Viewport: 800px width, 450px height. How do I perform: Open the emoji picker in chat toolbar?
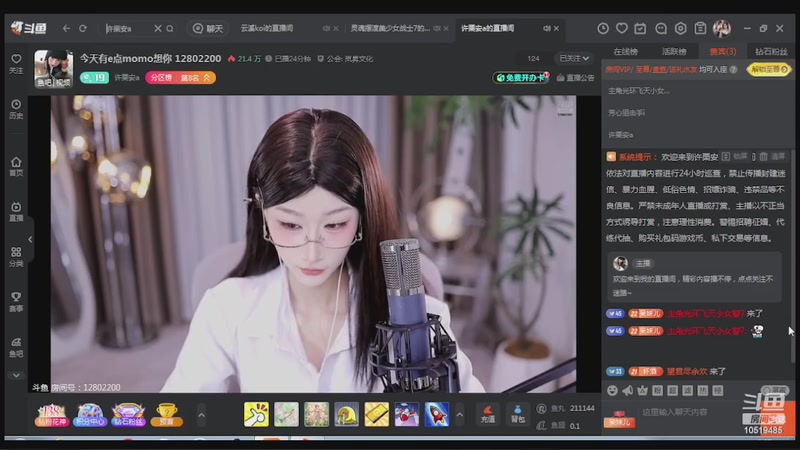(612, 390)
